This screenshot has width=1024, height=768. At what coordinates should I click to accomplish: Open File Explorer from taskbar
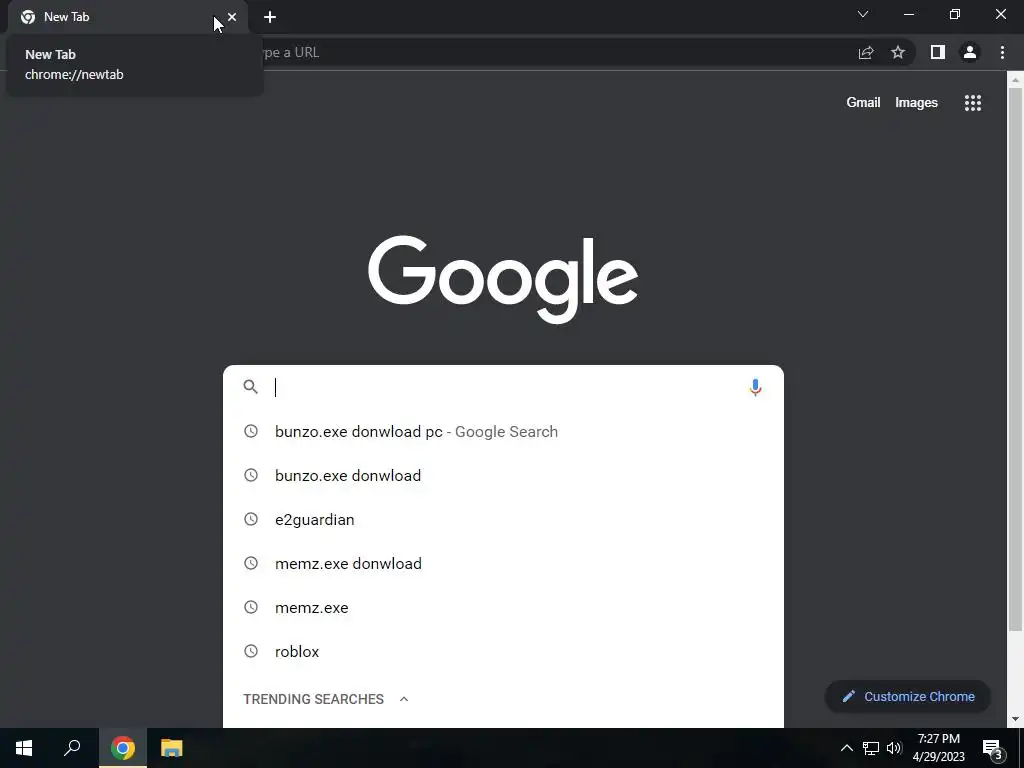click(172, 748)
